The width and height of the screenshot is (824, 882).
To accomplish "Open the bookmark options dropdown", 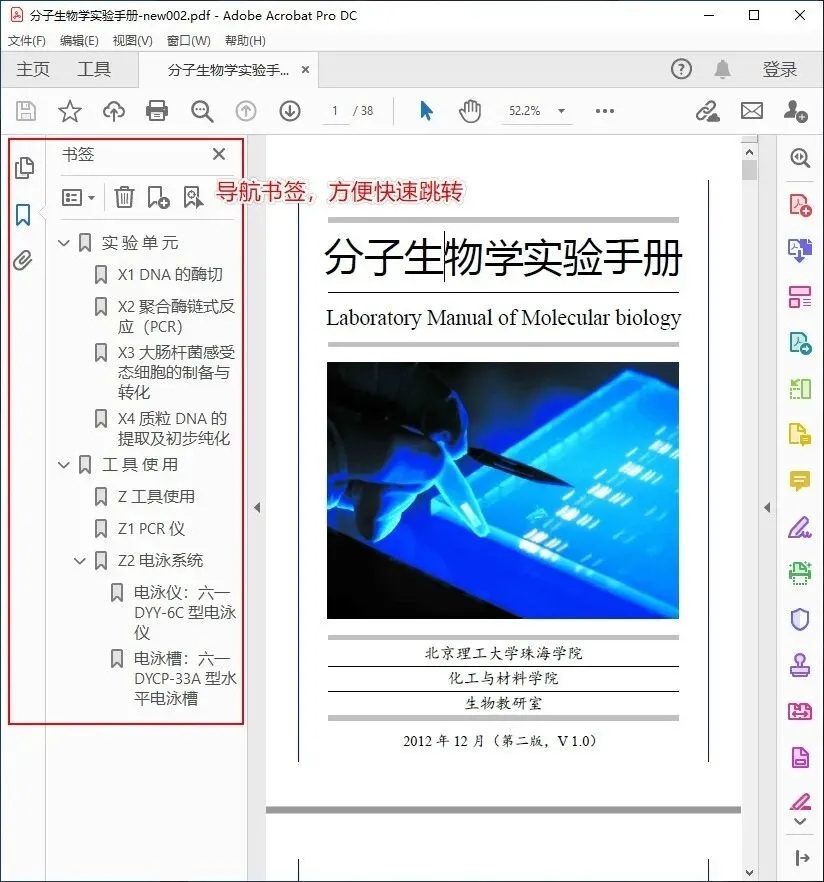I will click(78, 197).
